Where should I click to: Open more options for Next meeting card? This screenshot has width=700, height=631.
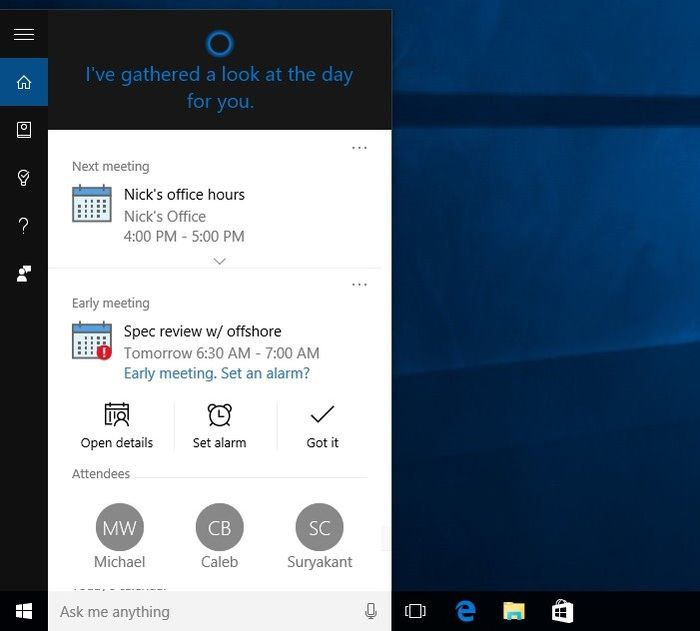click(359, 148)
